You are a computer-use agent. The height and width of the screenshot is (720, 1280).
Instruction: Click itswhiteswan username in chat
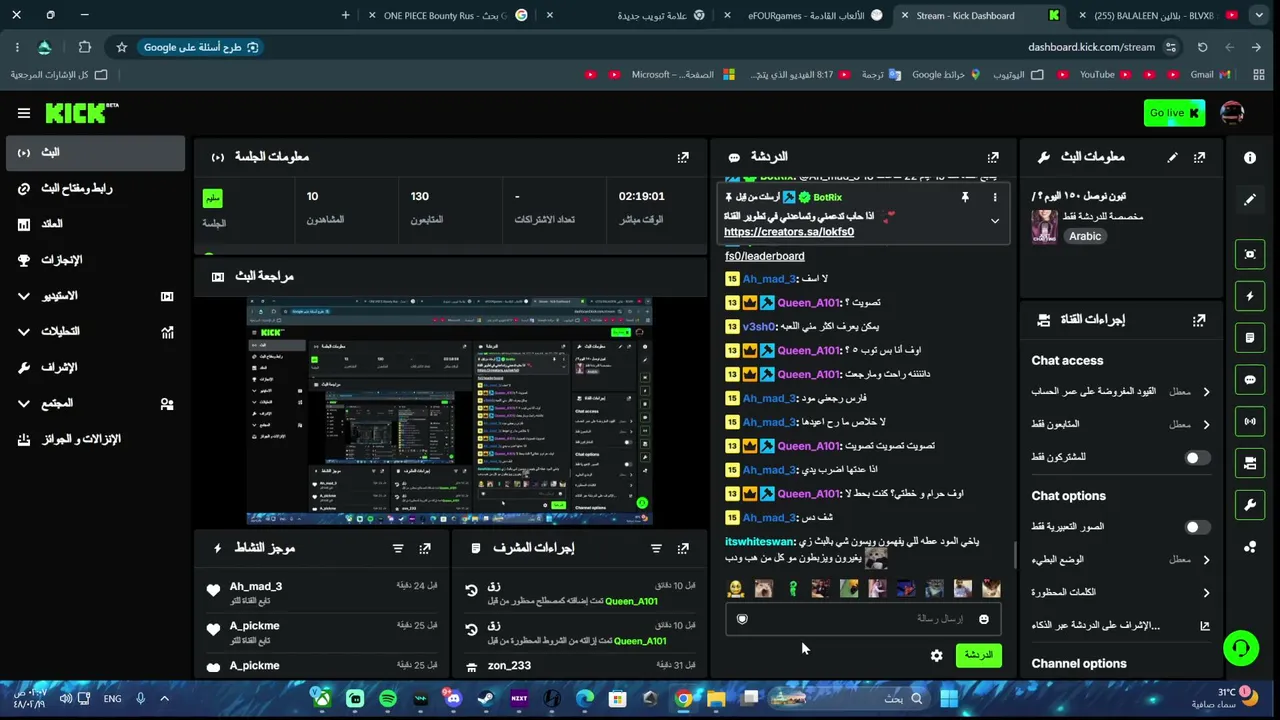tap(760, 542)
